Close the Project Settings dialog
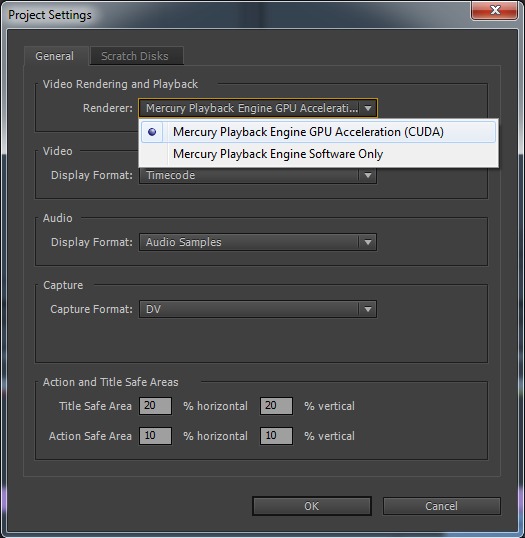Viewport: 525px width, 538px height. 495,10
